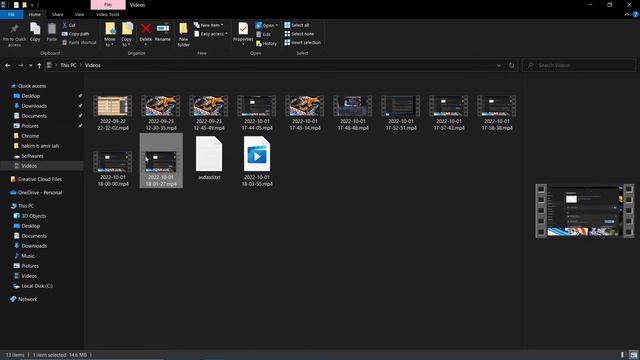Click Copy path in ribbon
The image size is (640, 360).
point(76,34)
